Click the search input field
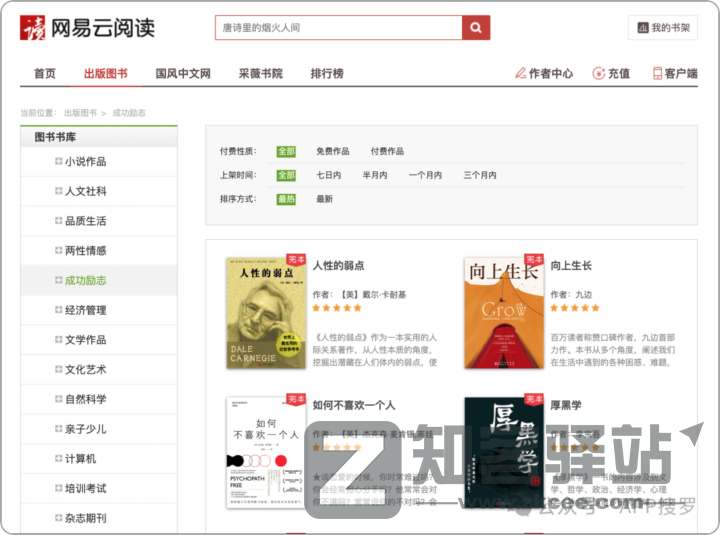The image size is (720, 535). pos(338,28)
